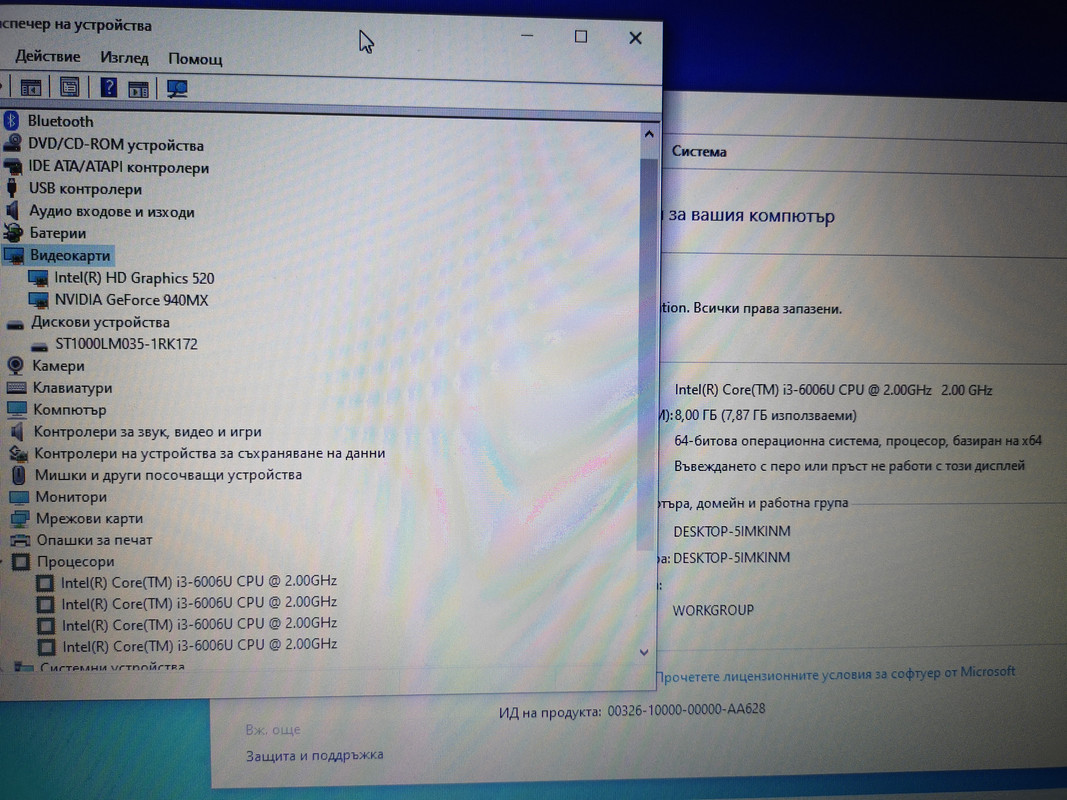Select the Bluetooth category icon
Image resolution: width=1067 pixels, height=800 pixels.
coord(12,121)
